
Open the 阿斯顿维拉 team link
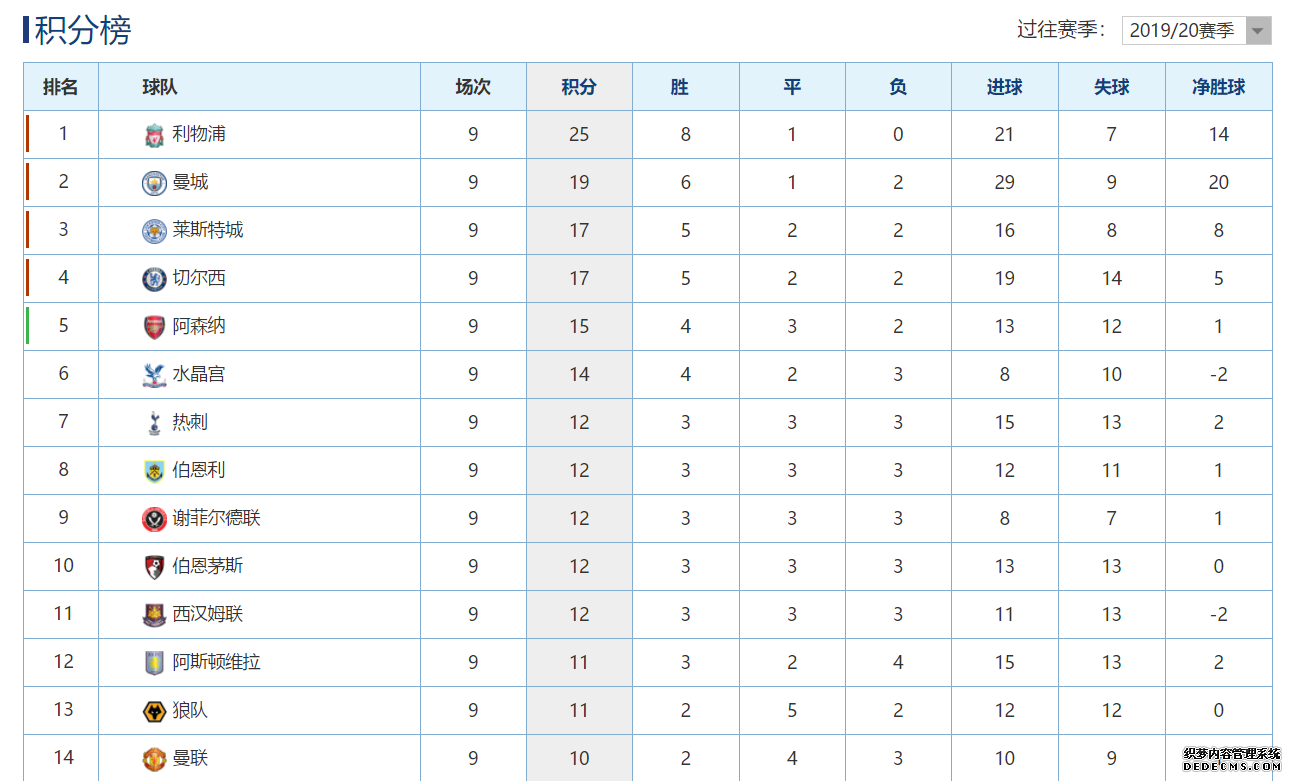[216, 662]
